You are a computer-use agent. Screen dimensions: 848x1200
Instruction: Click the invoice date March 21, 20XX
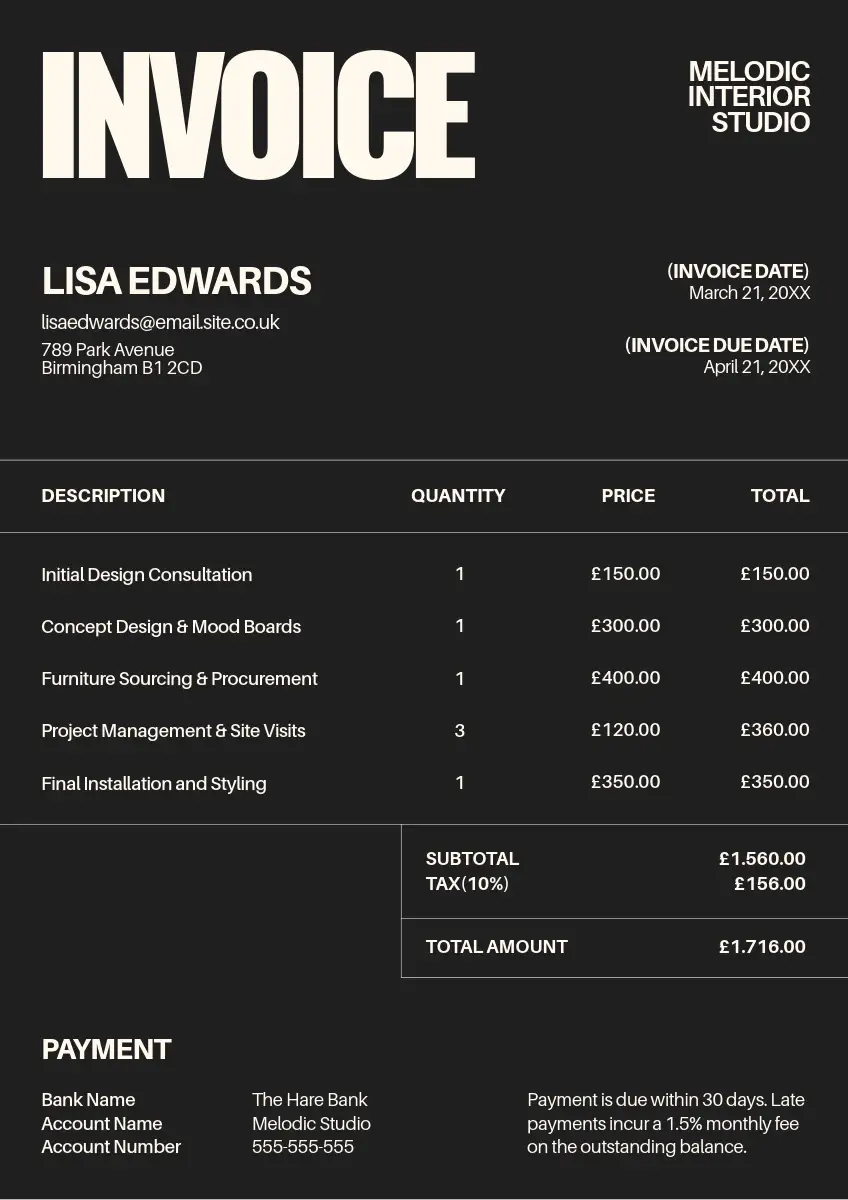pos(749,293)
